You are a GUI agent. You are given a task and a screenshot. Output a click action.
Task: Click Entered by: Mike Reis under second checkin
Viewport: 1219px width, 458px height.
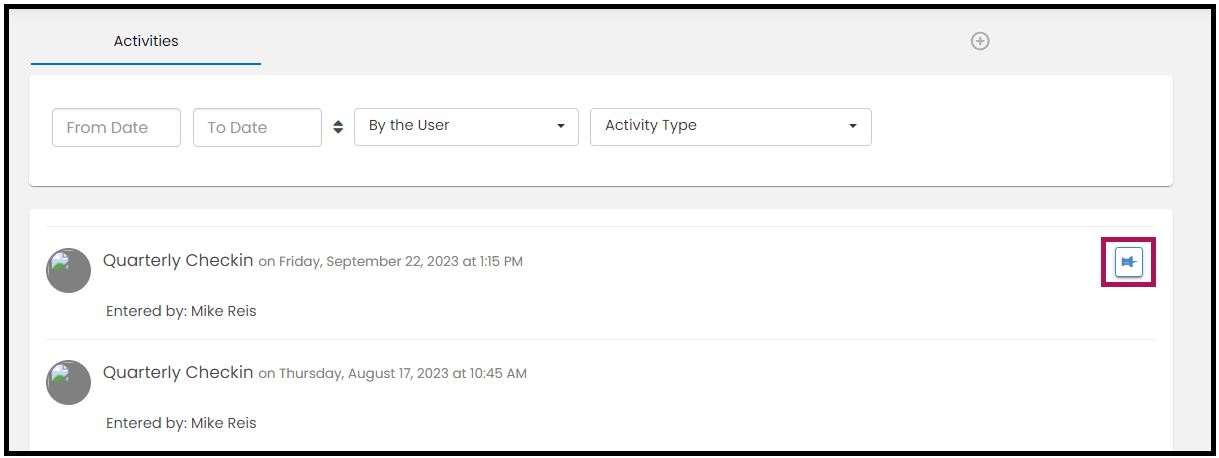181,423
